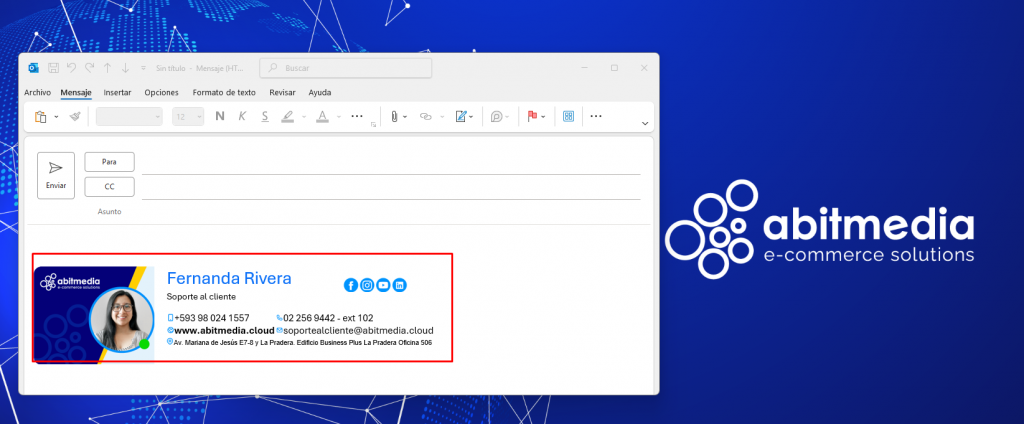Viewport: 1024px width, 424px height.
Task: Open the font size dropdown
Action: [x=188, y=116]
